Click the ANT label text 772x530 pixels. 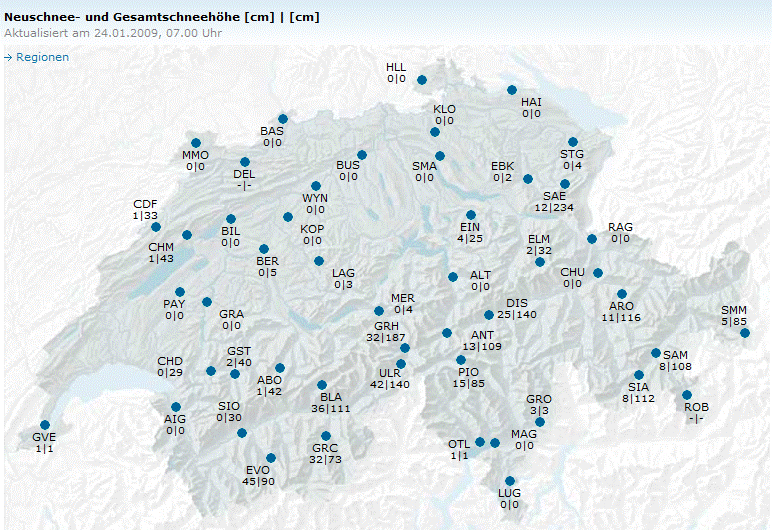(x=482, y=335)
